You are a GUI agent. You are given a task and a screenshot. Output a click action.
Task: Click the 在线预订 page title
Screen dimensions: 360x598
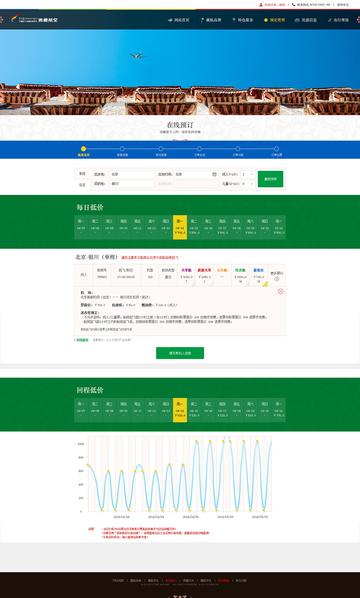(180, 125)
